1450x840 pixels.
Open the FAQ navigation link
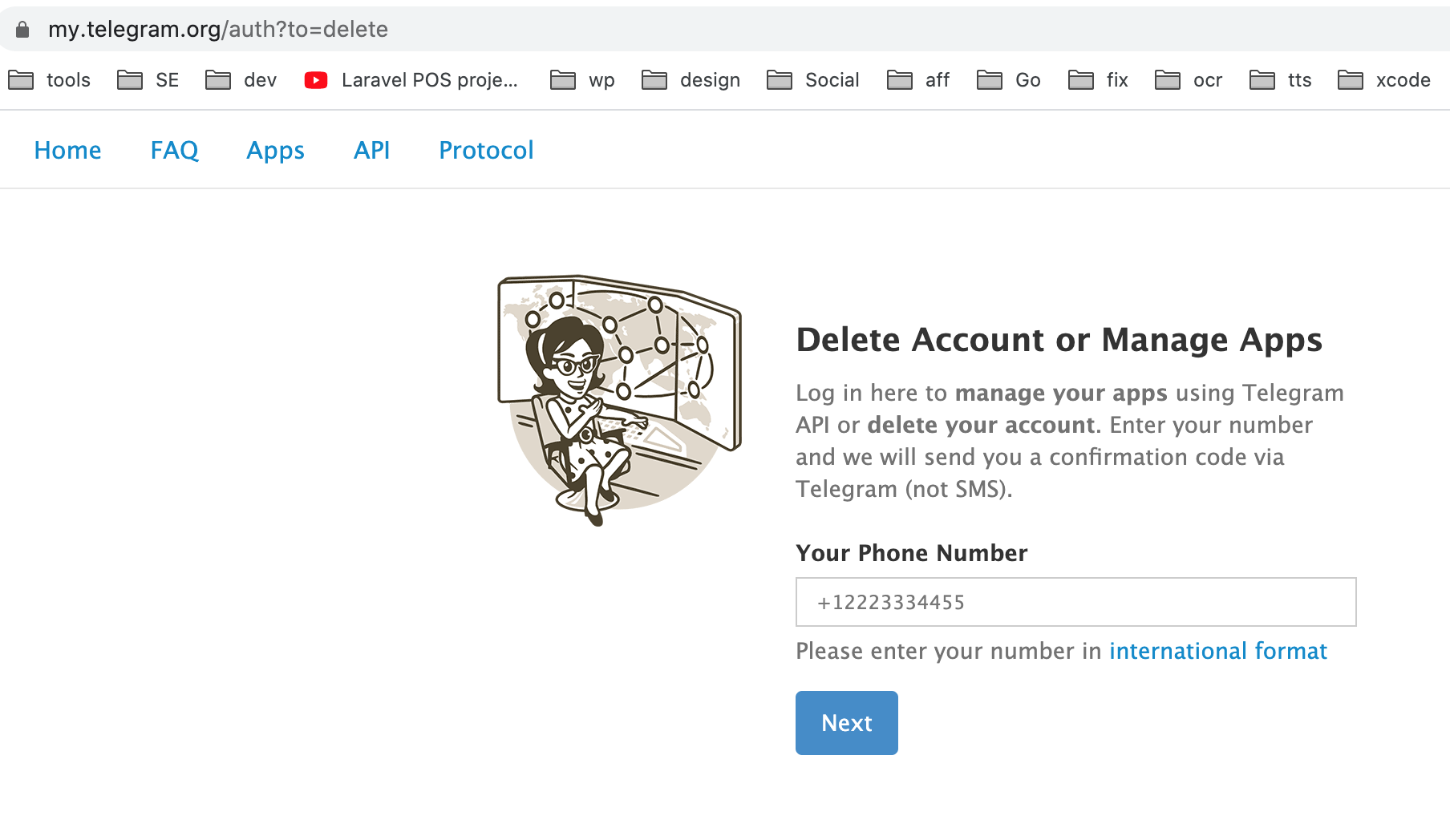174,150
